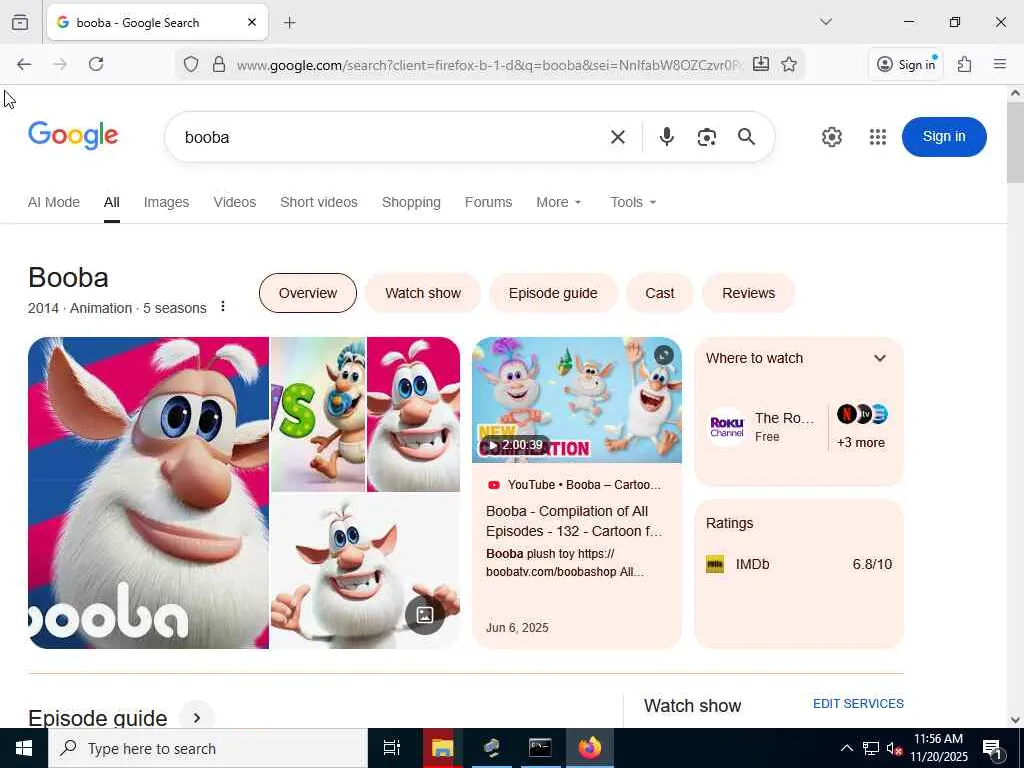
Task: Click in the Google search input field
Action: pos(392,137)
